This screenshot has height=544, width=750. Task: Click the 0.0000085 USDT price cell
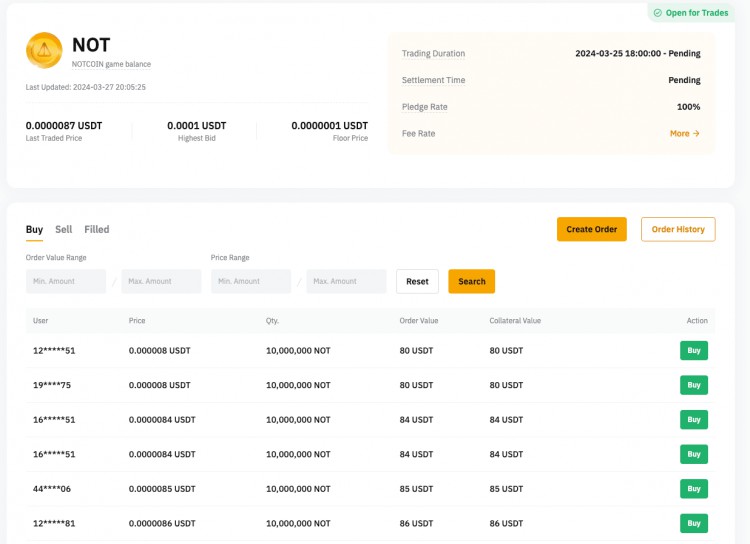[x=162, y=488]
